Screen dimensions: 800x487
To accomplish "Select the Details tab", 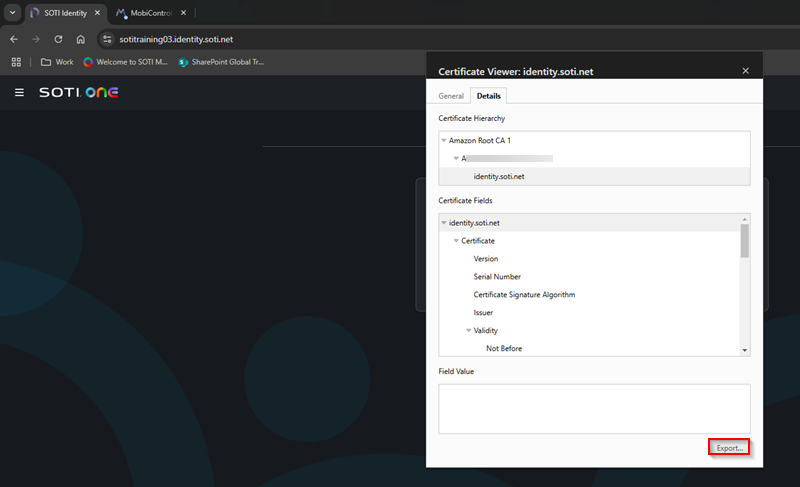I will 488,96.
